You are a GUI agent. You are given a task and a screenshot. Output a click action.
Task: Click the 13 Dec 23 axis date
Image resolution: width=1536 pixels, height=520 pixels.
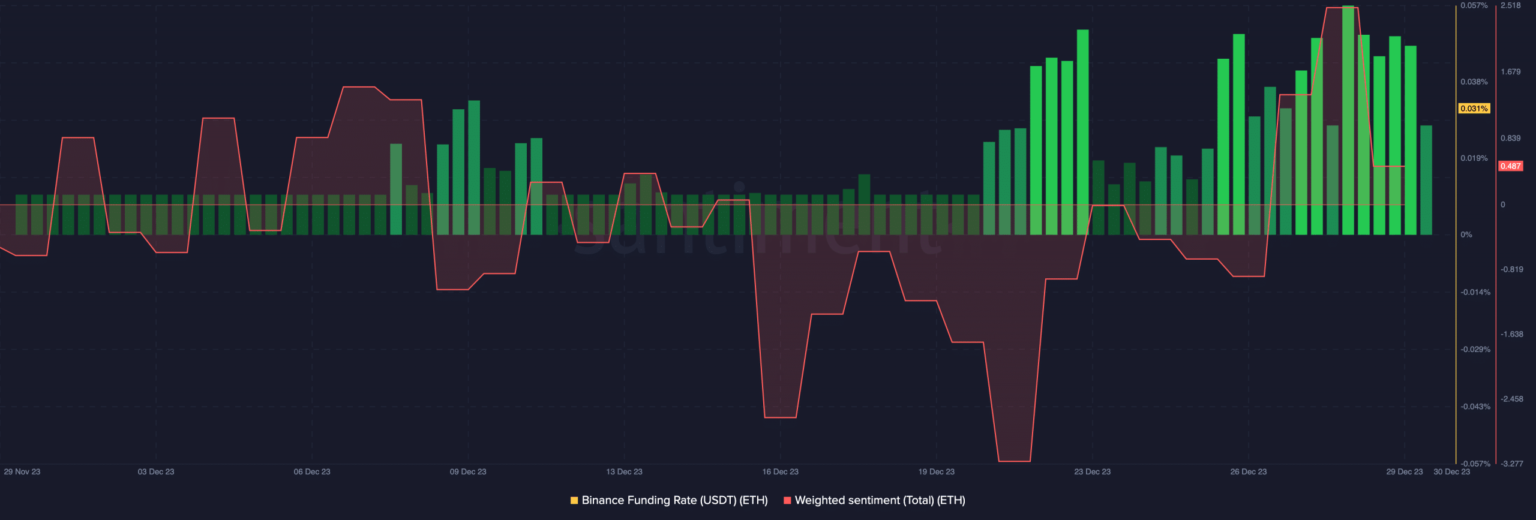[x=624, y=471]
